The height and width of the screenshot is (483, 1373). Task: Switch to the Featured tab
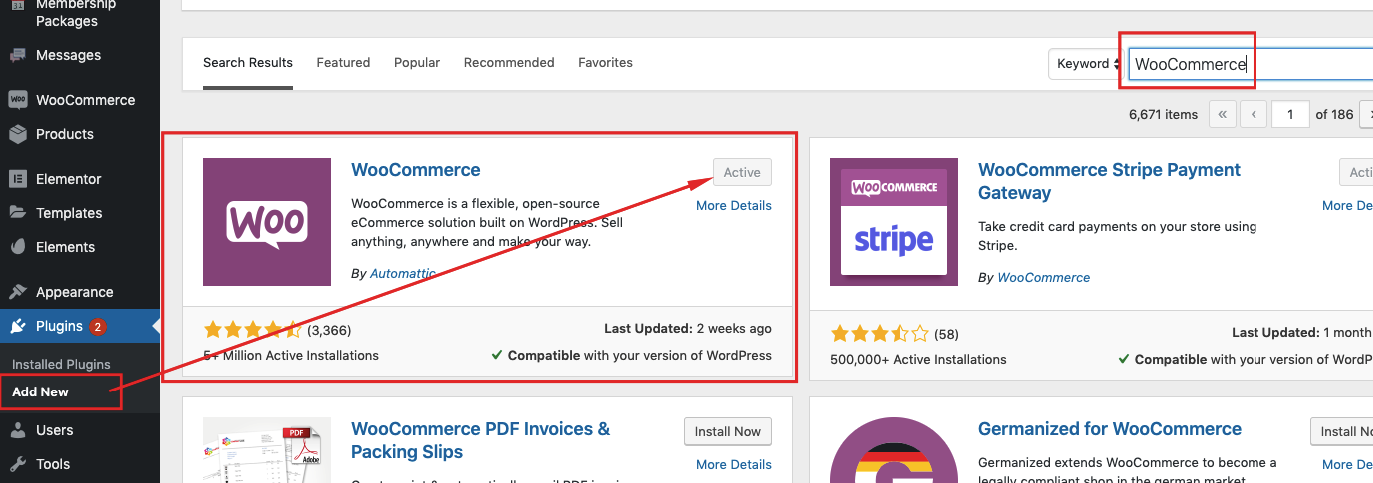343,62
